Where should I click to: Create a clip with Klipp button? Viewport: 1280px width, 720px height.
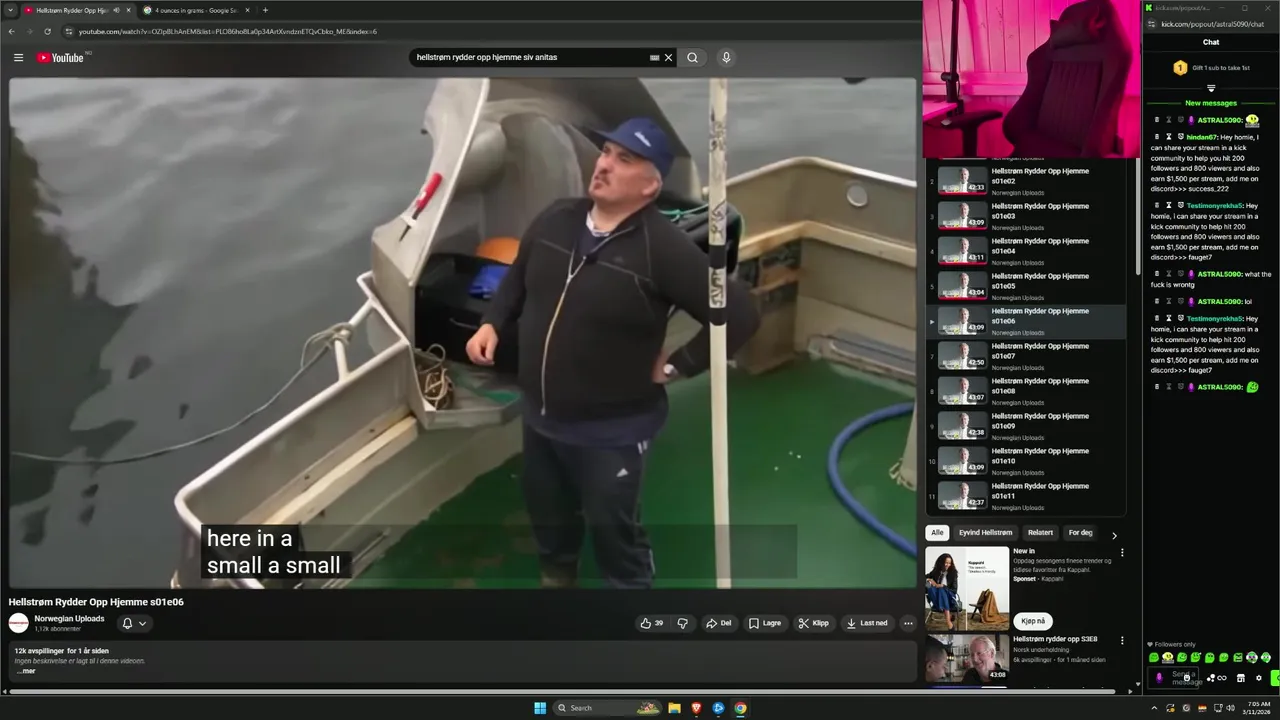[814, 623]
